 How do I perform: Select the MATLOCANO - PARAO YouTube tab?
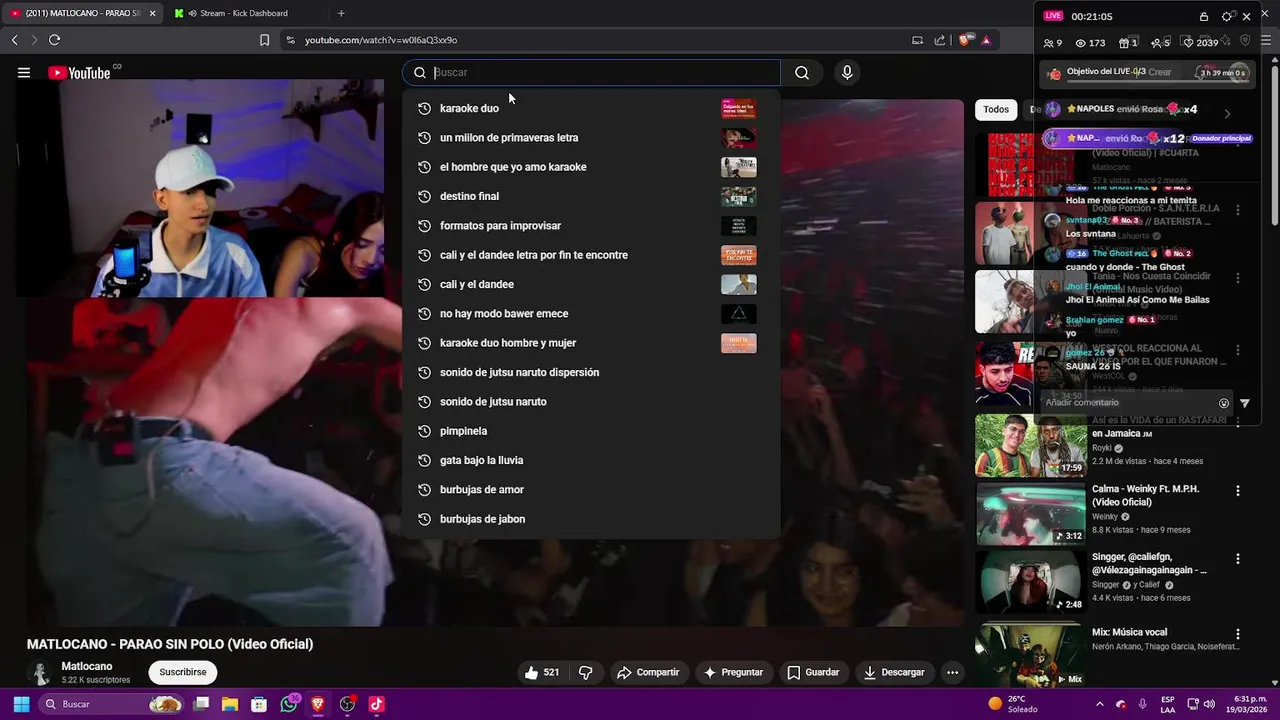pos(84,13)
